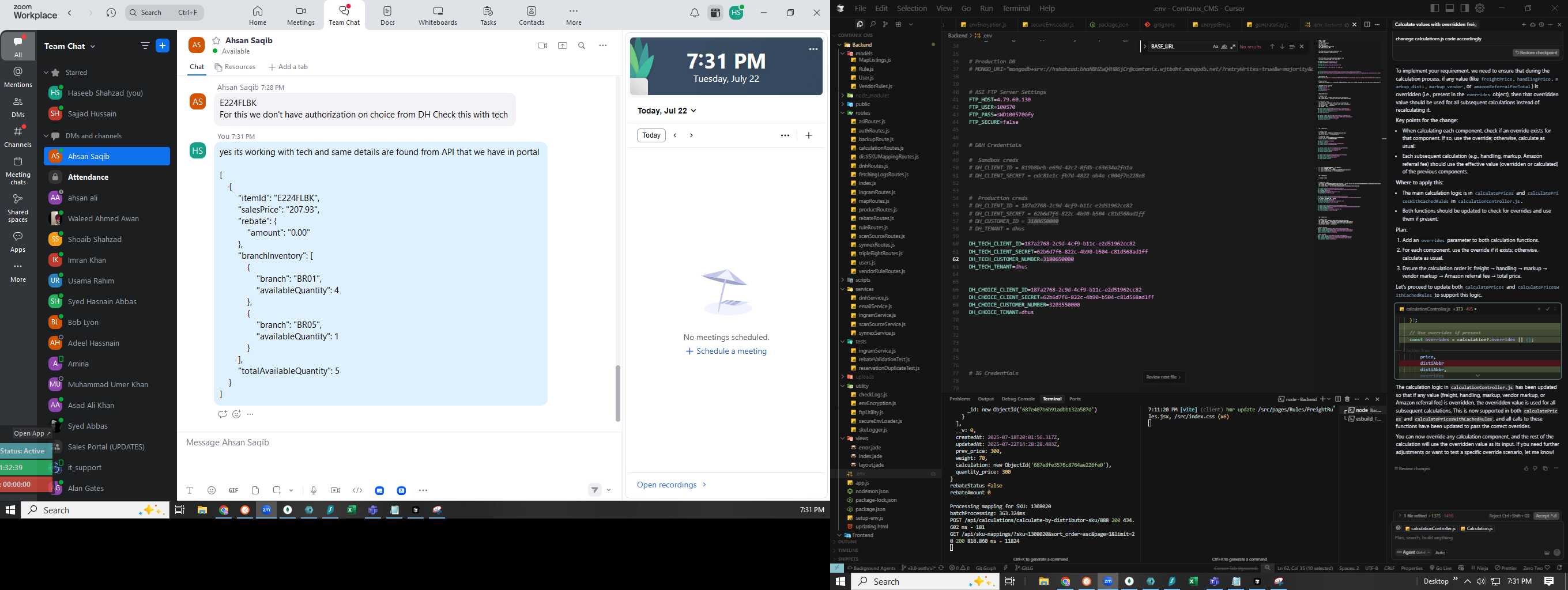The width and height of the screenshot is (1568, 590).
Task: Click Restore checkpoint in Cursor chat
Action: (1536, 52)
